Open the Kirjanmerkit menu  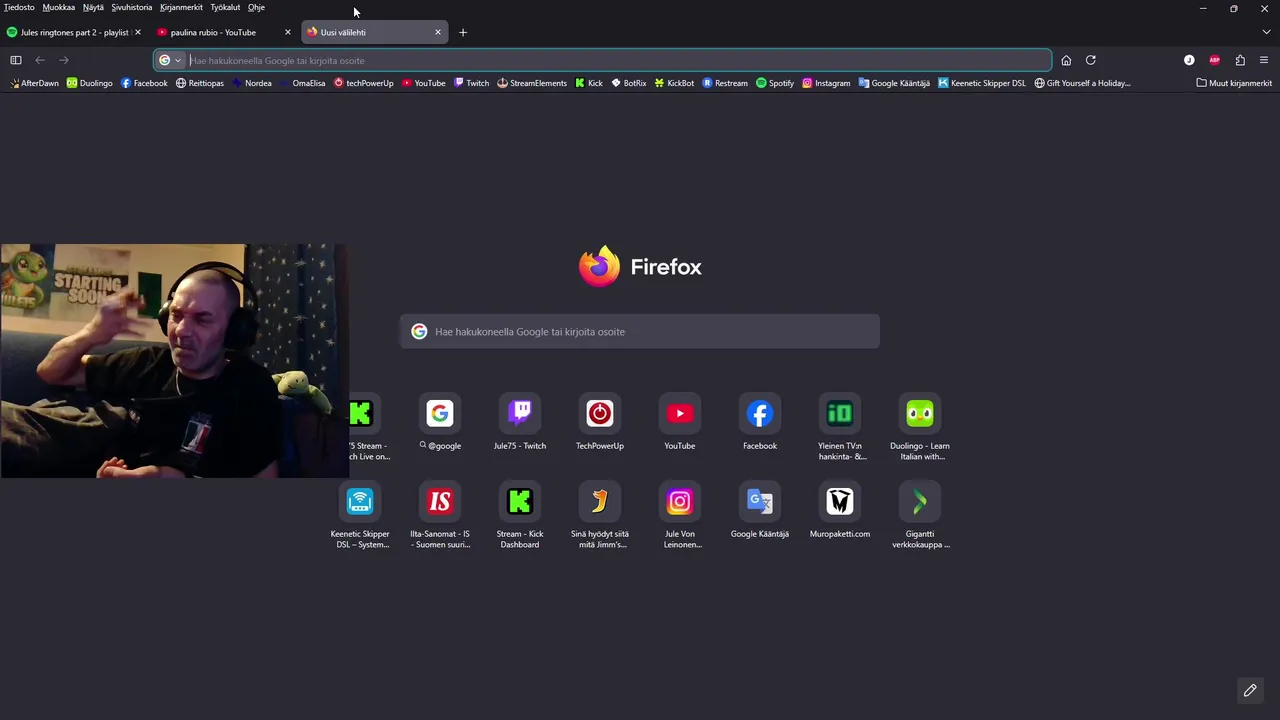pyautogui.click(x=181, y=7)
